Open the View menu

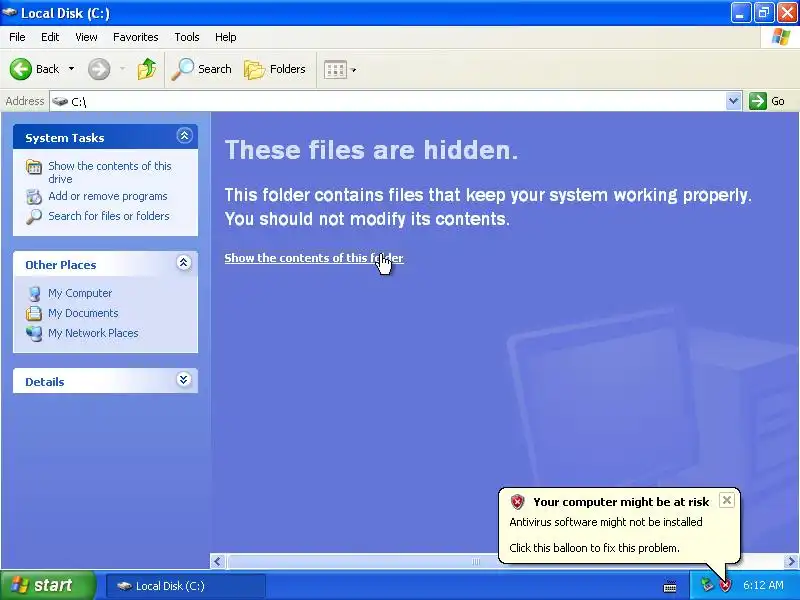click(86, 37)
